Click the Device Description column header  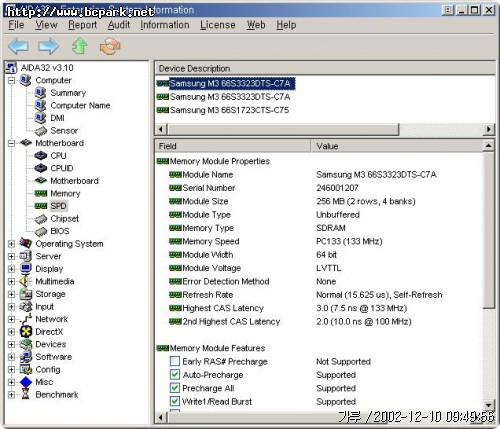point(325,68)
